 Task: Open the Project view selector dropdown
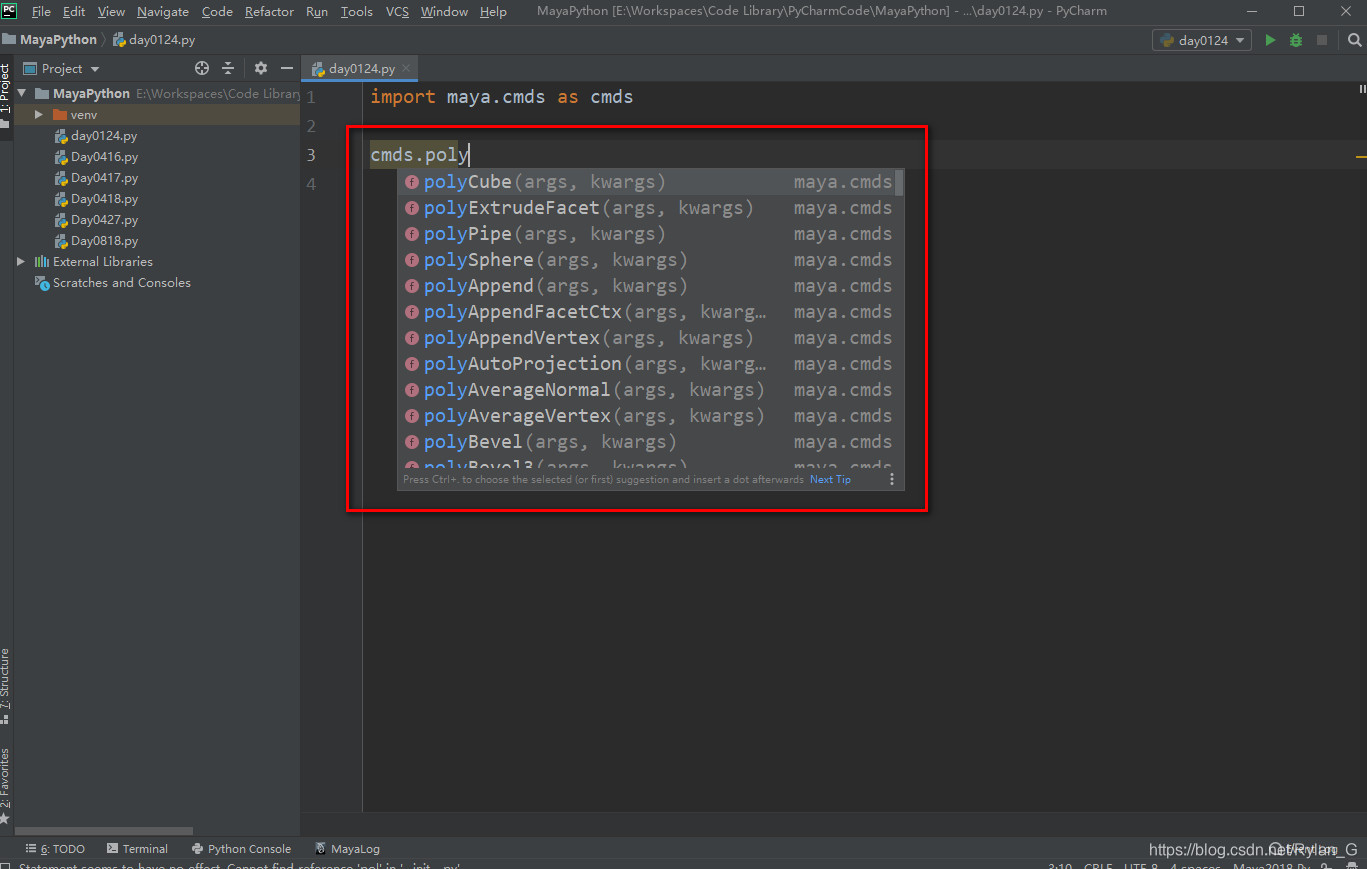click(x=62, y=68)
